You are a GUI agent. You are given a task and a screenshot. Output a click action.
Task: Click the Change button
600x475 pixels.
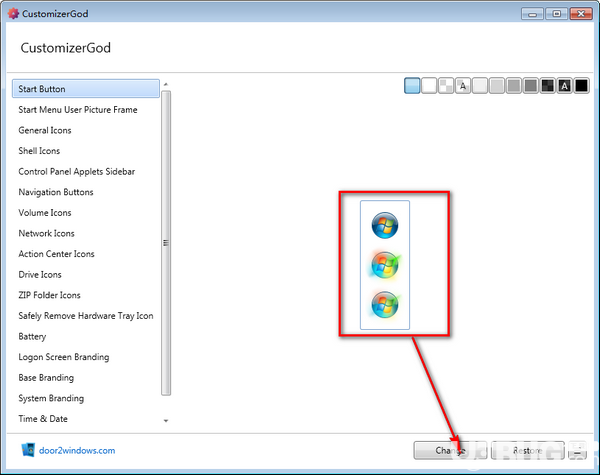(x=450, y=451)
